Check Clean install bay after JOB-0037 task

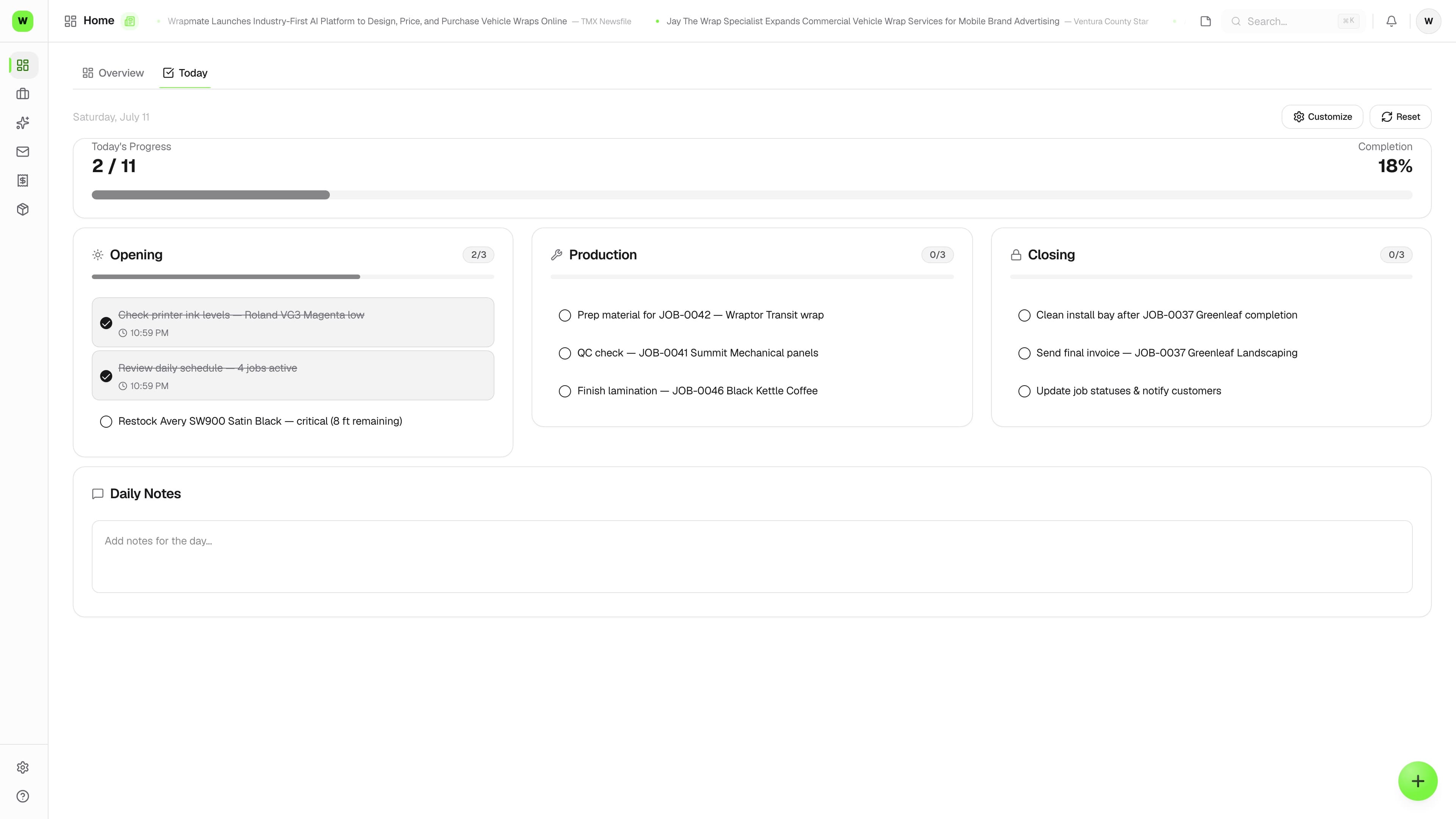[x=1024, y=315]
